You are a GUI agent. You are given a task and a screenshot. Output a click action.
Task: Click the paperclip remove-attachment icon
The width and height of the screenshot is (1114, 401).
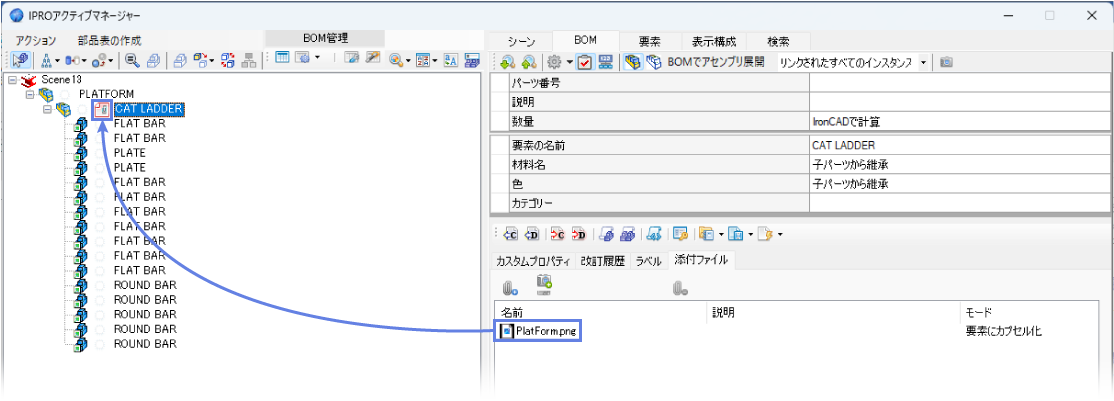680,289
